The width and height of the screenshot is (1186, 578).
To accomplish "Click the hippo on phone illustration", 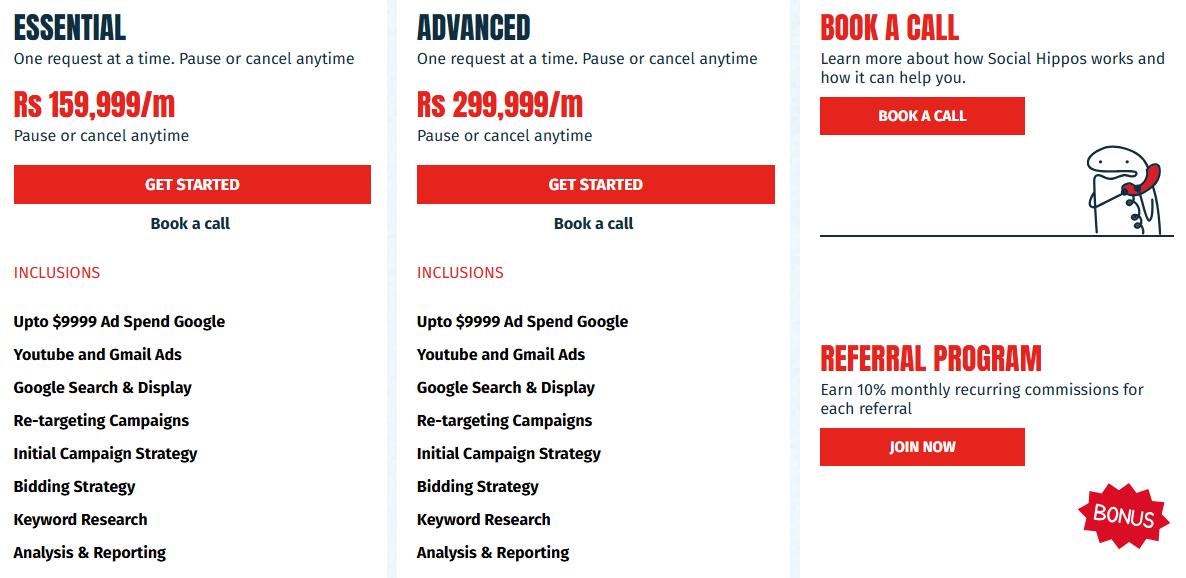I will 1123,189.
